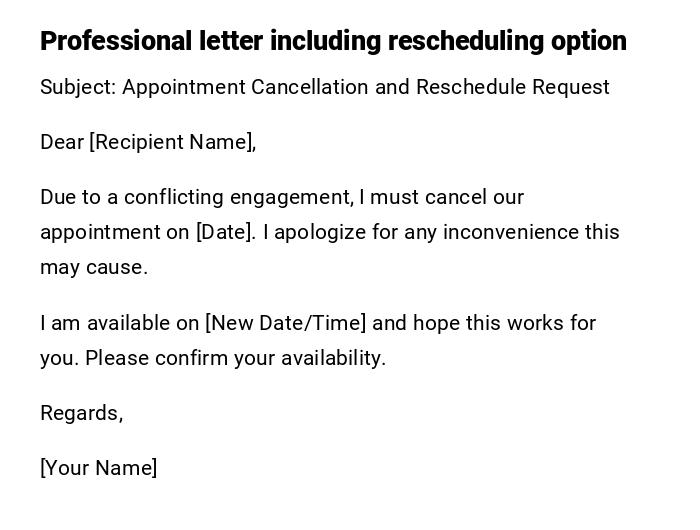Select the [Your Name] placeholder
700x530 pixels.
point(98,468)
